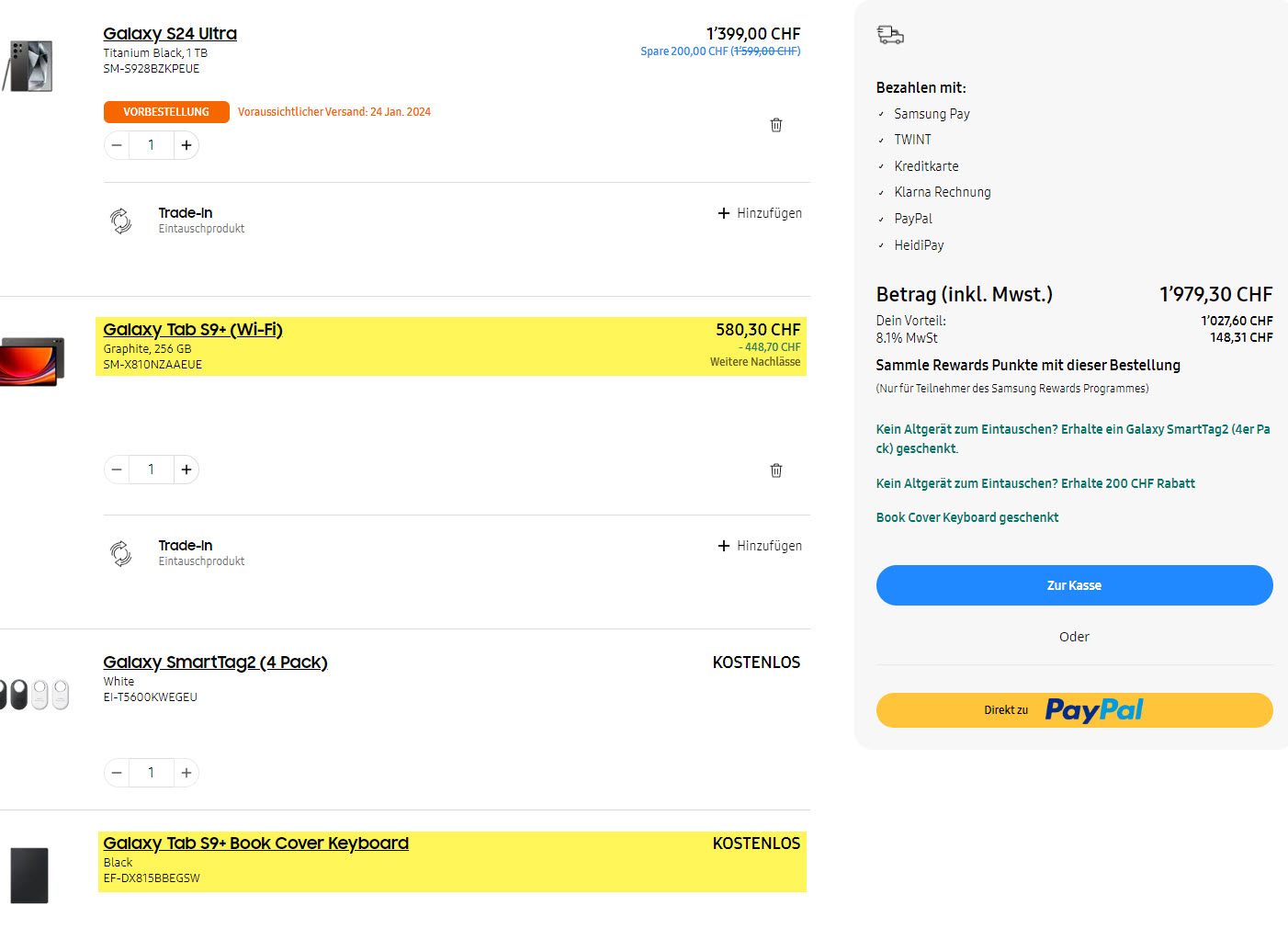Click the Zur Kasse checkout button
The height and width of the screenshot is (940, 1288).
(1074, 585)
